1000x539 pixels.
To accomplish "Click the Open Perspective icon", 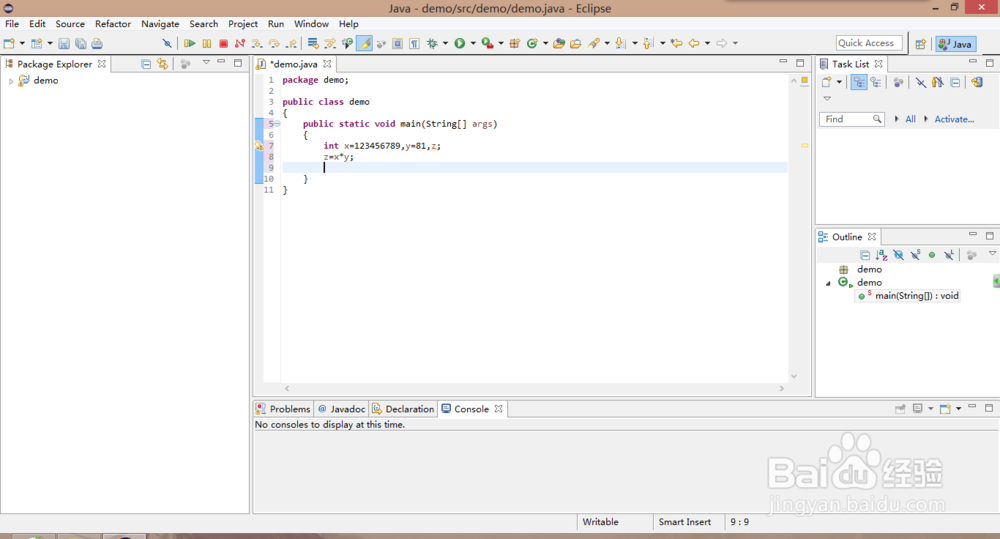I will coord(920,44).
